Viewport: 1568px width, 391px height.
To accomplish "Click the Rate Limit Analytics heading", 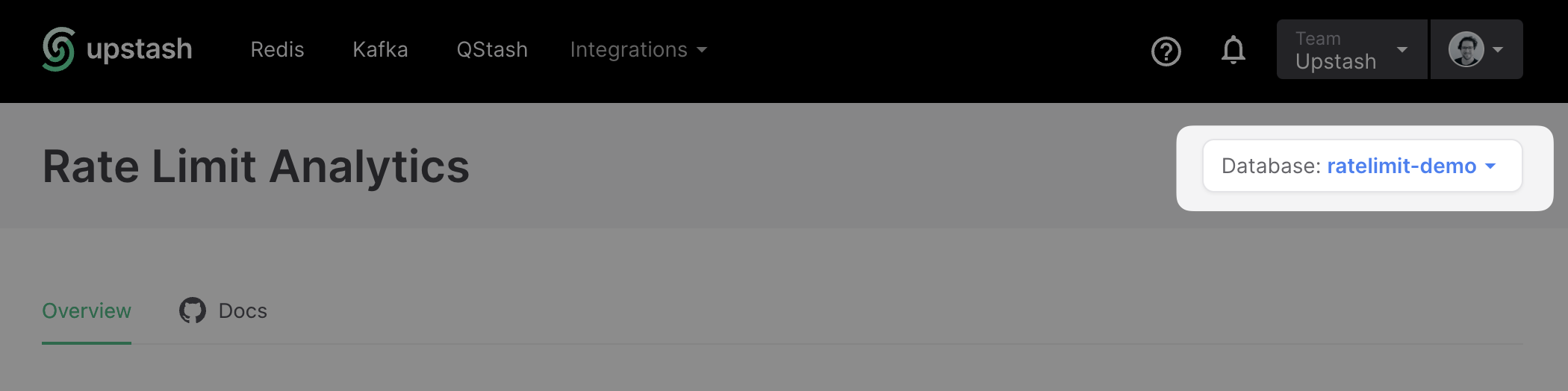I will click(x=256, y=166).
